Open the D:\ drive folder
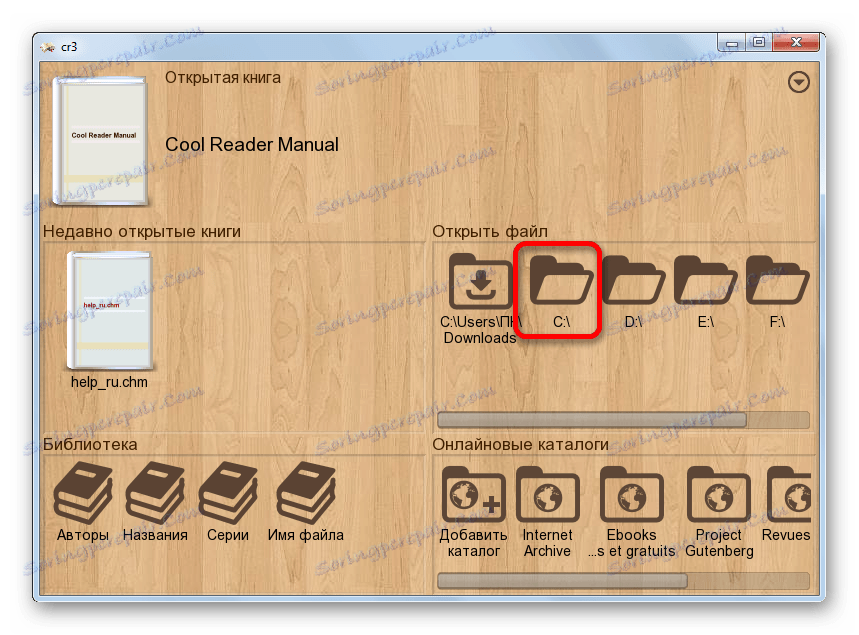The width and height of the screenshot is (859, 635). (x=633, y=280)
